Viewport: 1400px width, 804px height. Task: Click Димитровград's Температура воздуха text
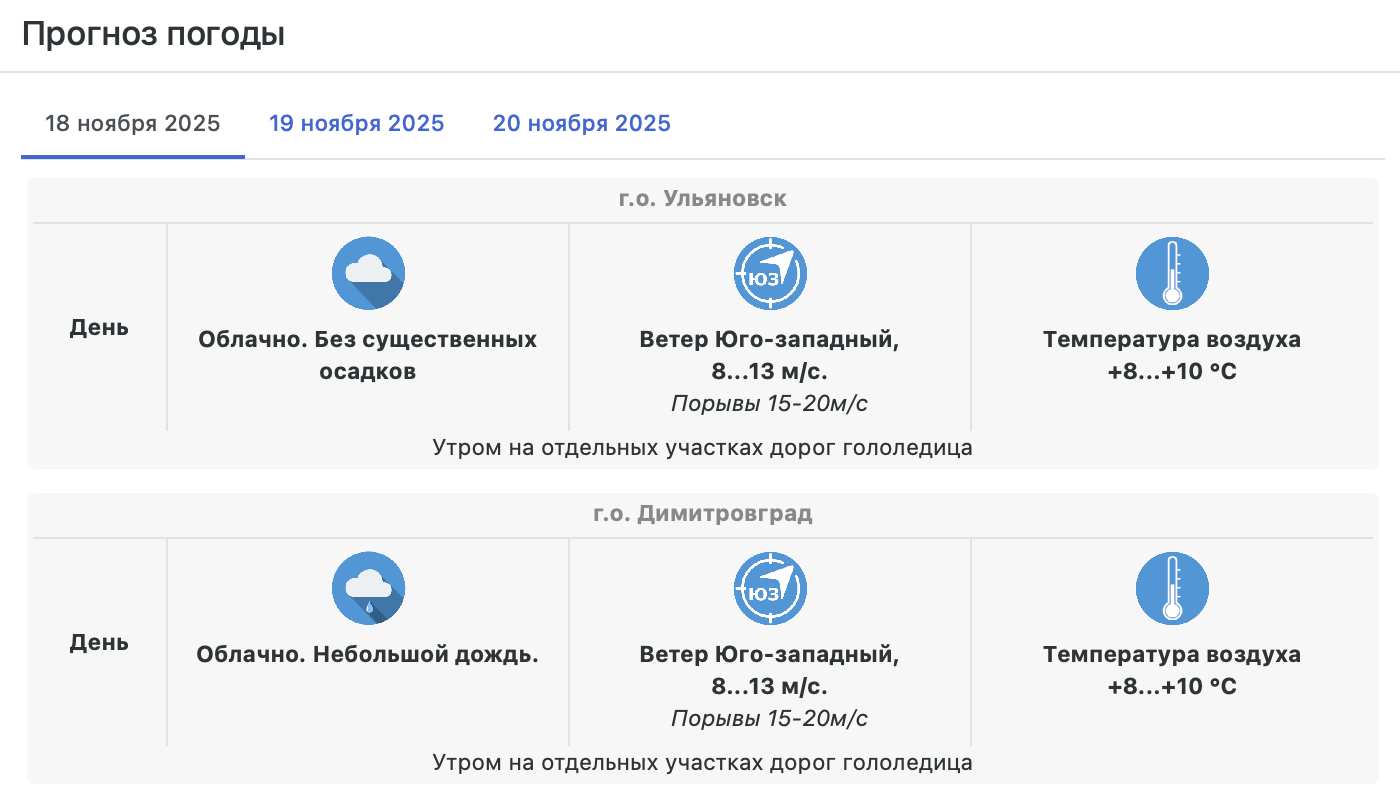[x=1172, y=655]
